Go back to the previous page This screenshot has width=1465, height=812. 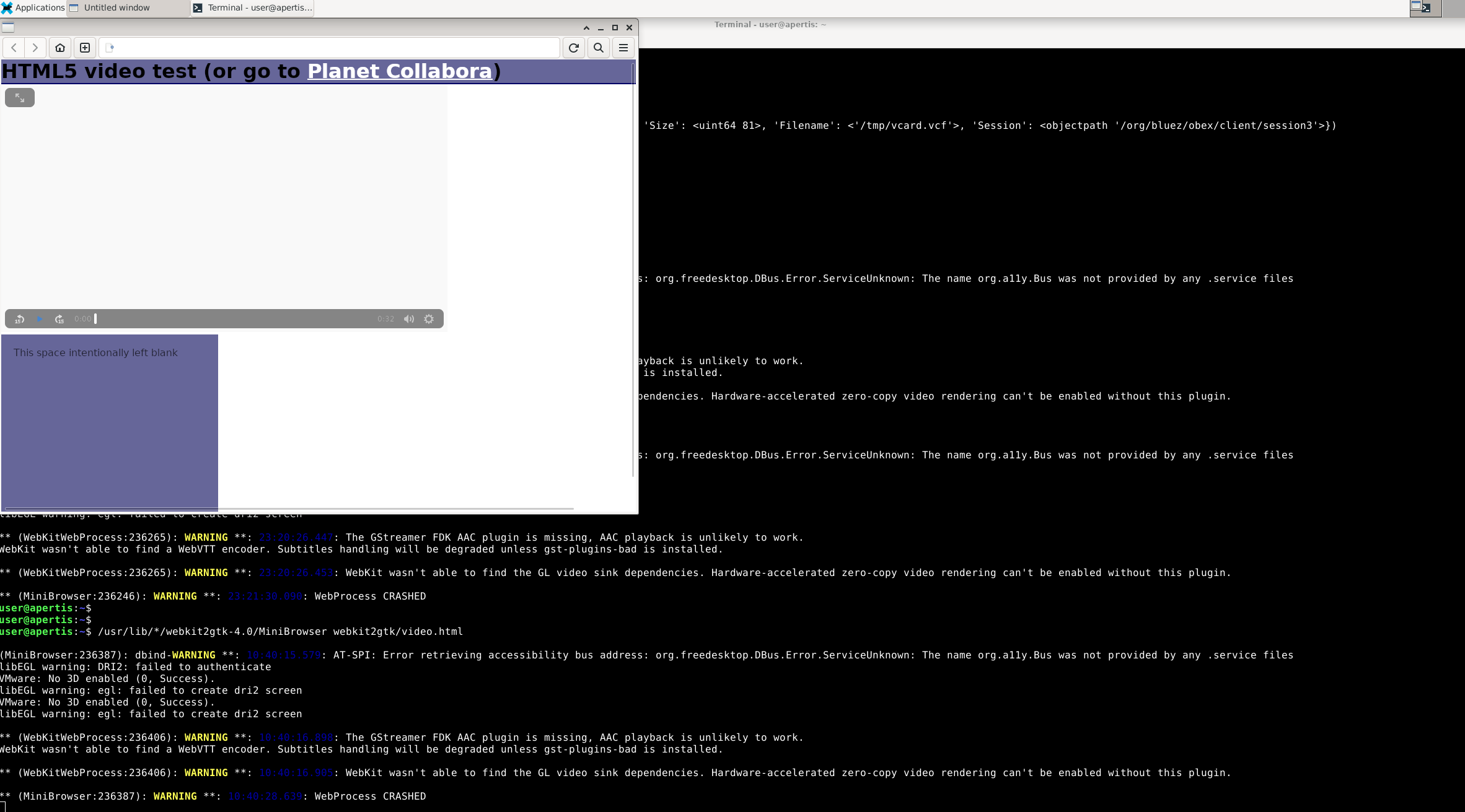pos(14,48)
